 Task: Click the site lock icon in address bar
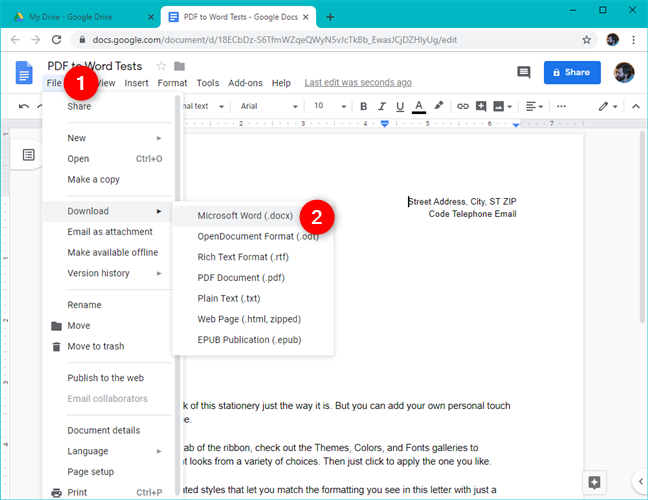click(82, 40)
